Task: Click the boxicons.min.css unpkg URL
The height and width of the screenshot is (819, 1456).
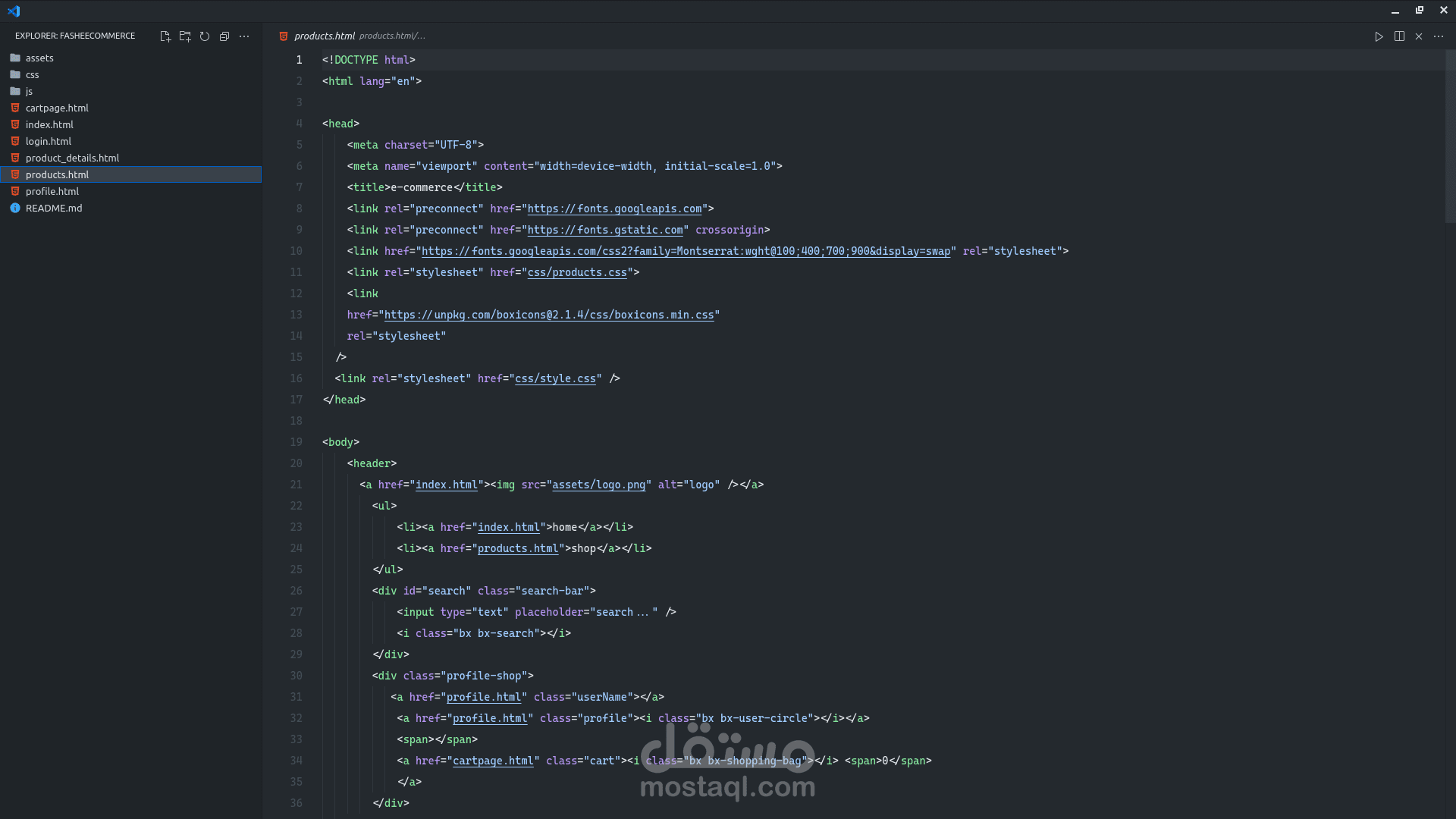Action: coord(549,315)
